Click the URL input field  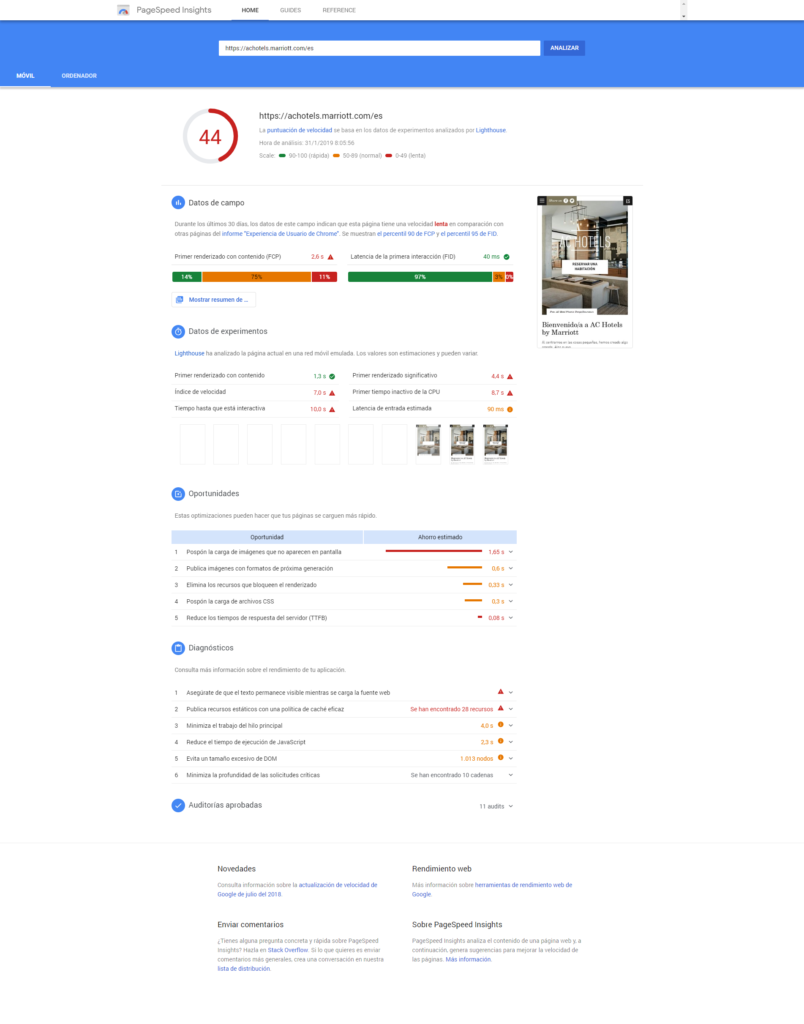[379, 48]
